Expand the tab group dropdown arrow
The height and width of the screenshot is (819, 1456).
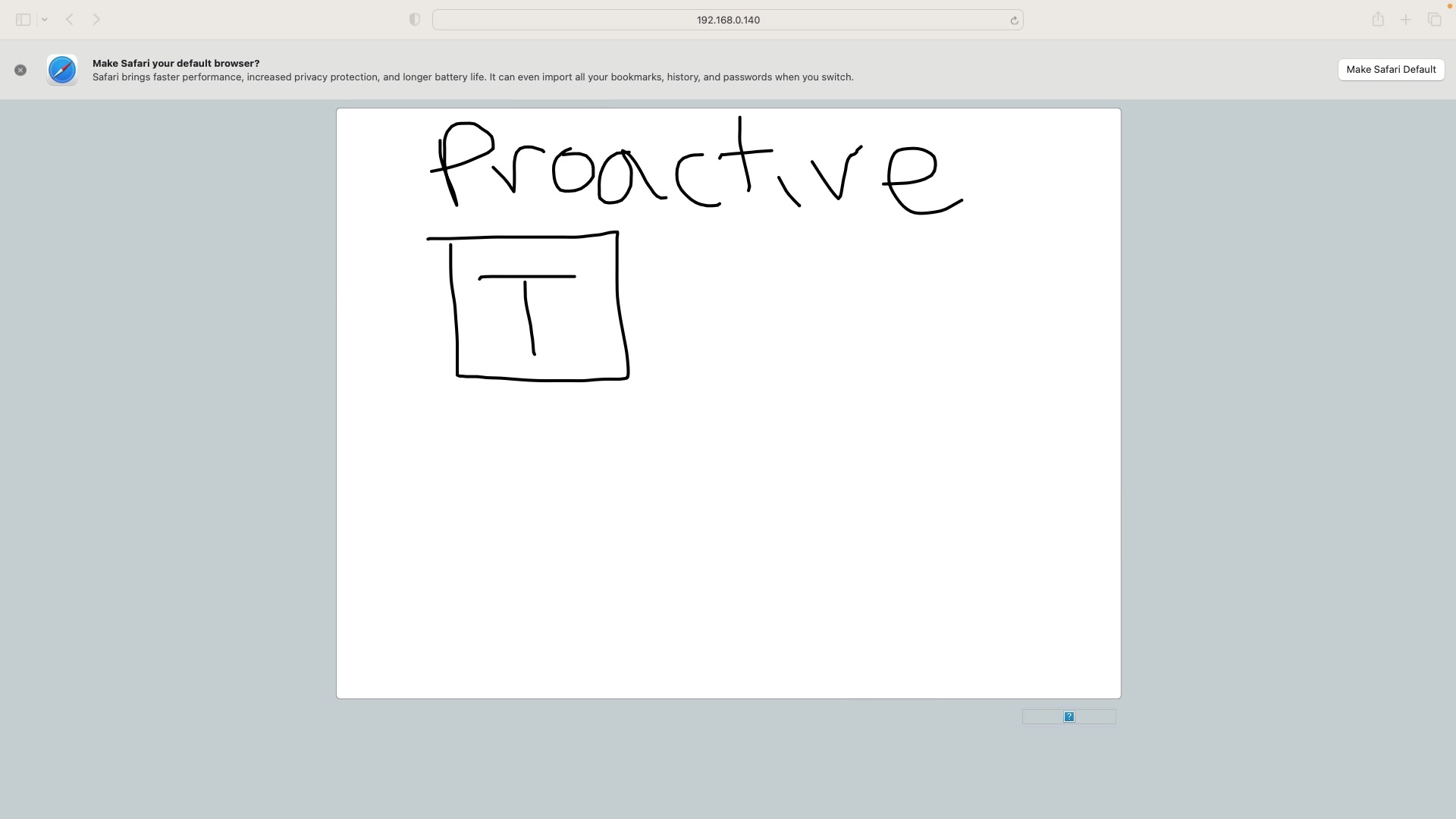[x=45, y=20]
